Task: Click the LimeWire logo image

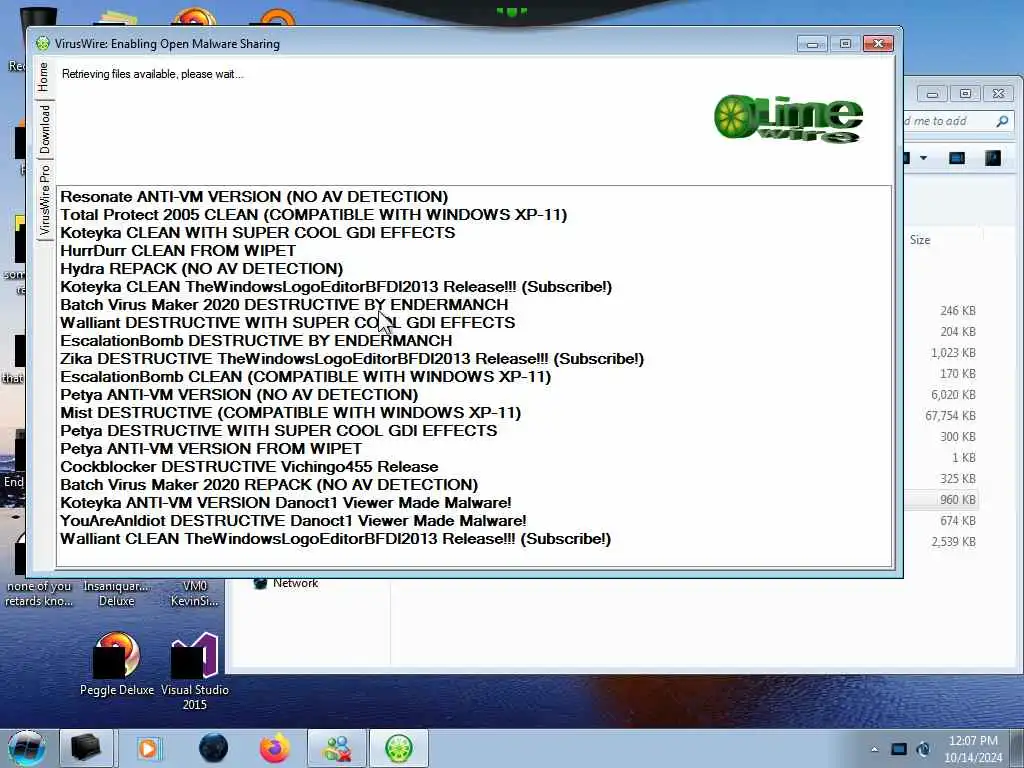Action: tap(788, 118)
